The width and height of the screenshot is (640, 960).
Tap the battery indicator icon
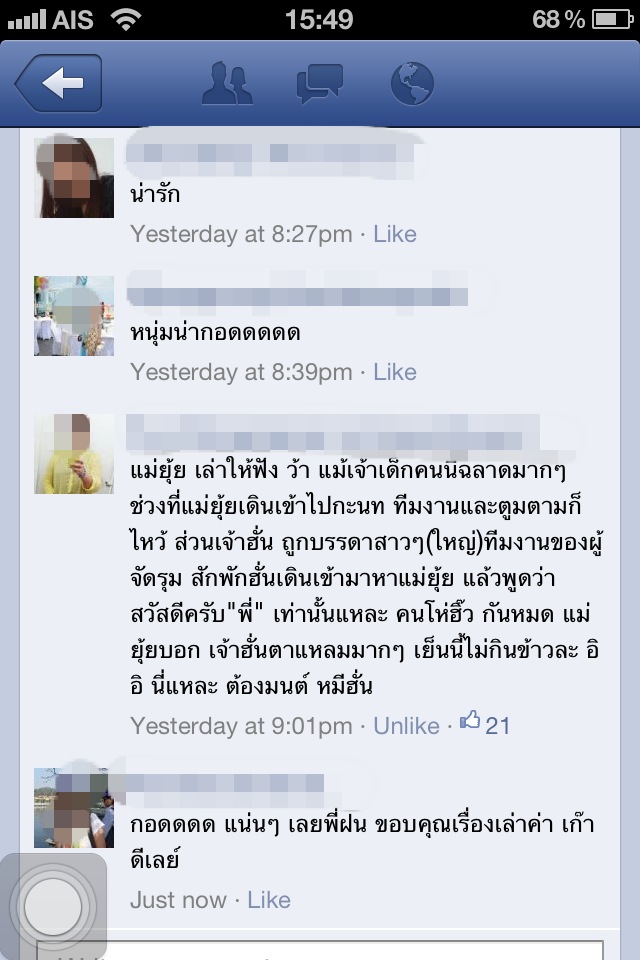612,20
